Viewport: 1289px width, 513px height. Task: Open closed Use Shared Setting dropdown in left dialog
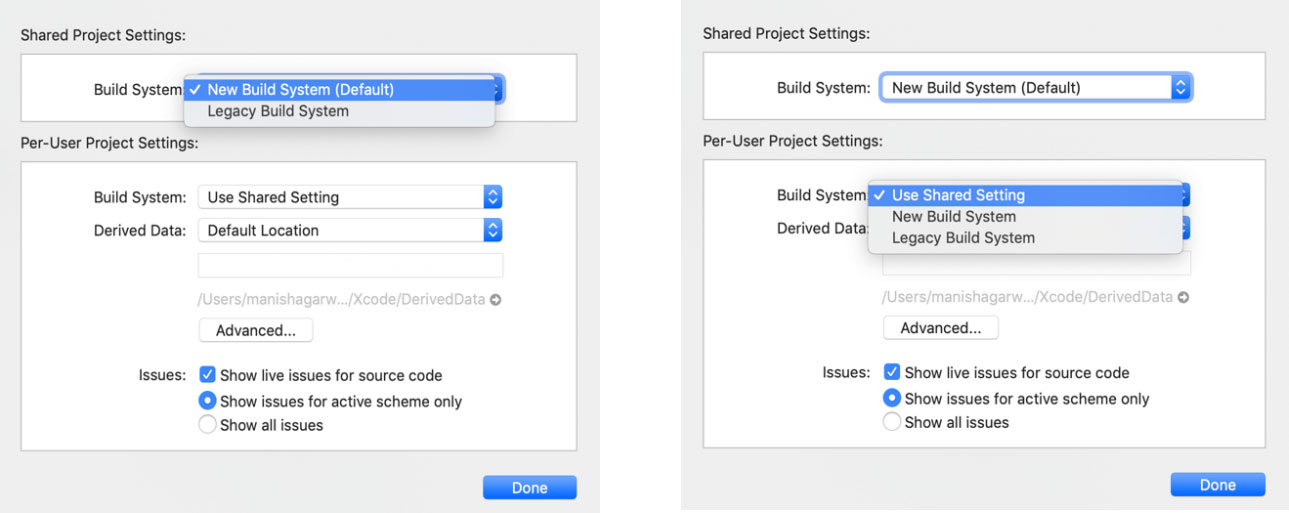(349, 197)
